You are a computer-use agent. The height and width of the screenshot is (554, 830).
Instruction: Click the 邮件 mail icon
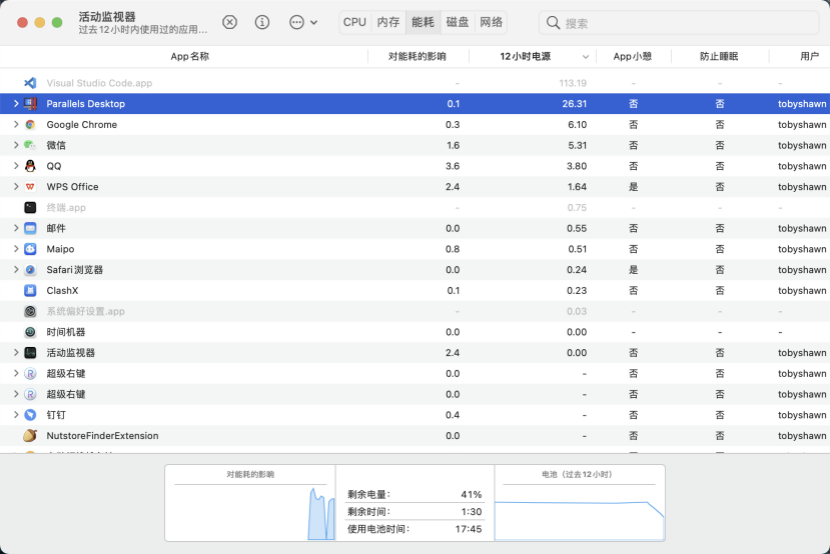click(x=30, y=228)
